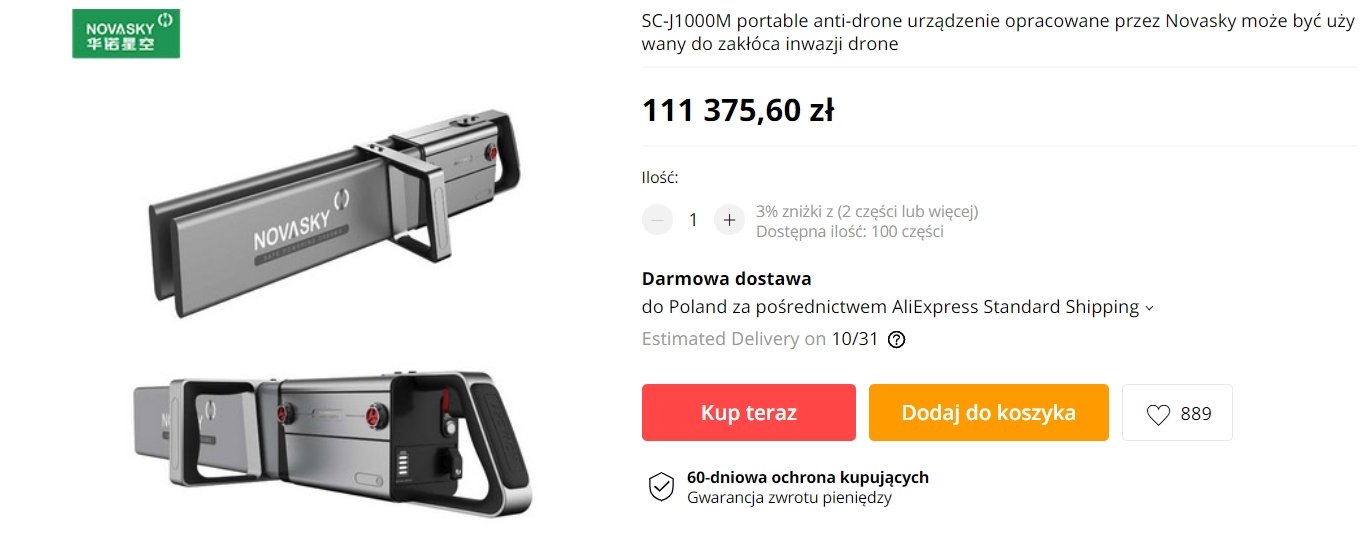The height and width of the screenshot is (545, 1372).
Task: Click the Estimated Delivery on 10/31 text
Action: pyautogui.click(x=760, y=339)
